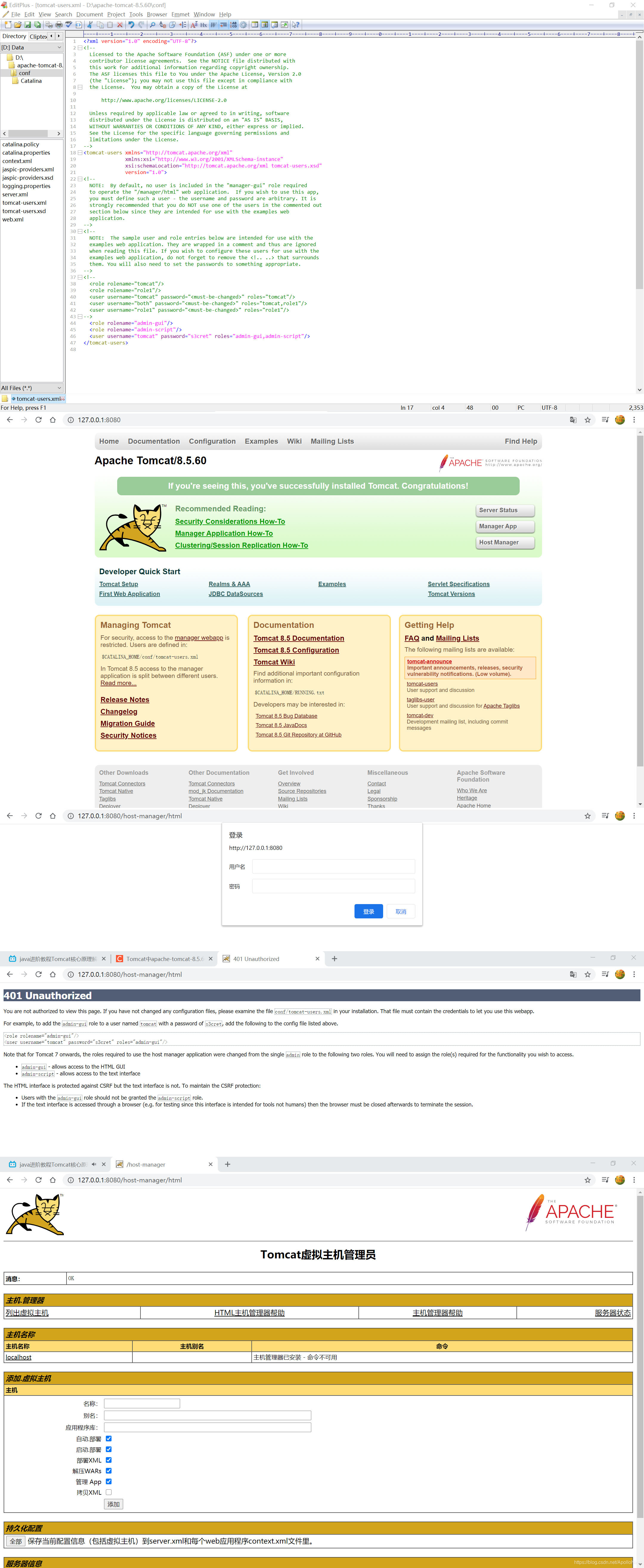Collapse the comment fold at line 30
The height and width of the screenshot is (1568, 644).
click(x=80, y=231)
